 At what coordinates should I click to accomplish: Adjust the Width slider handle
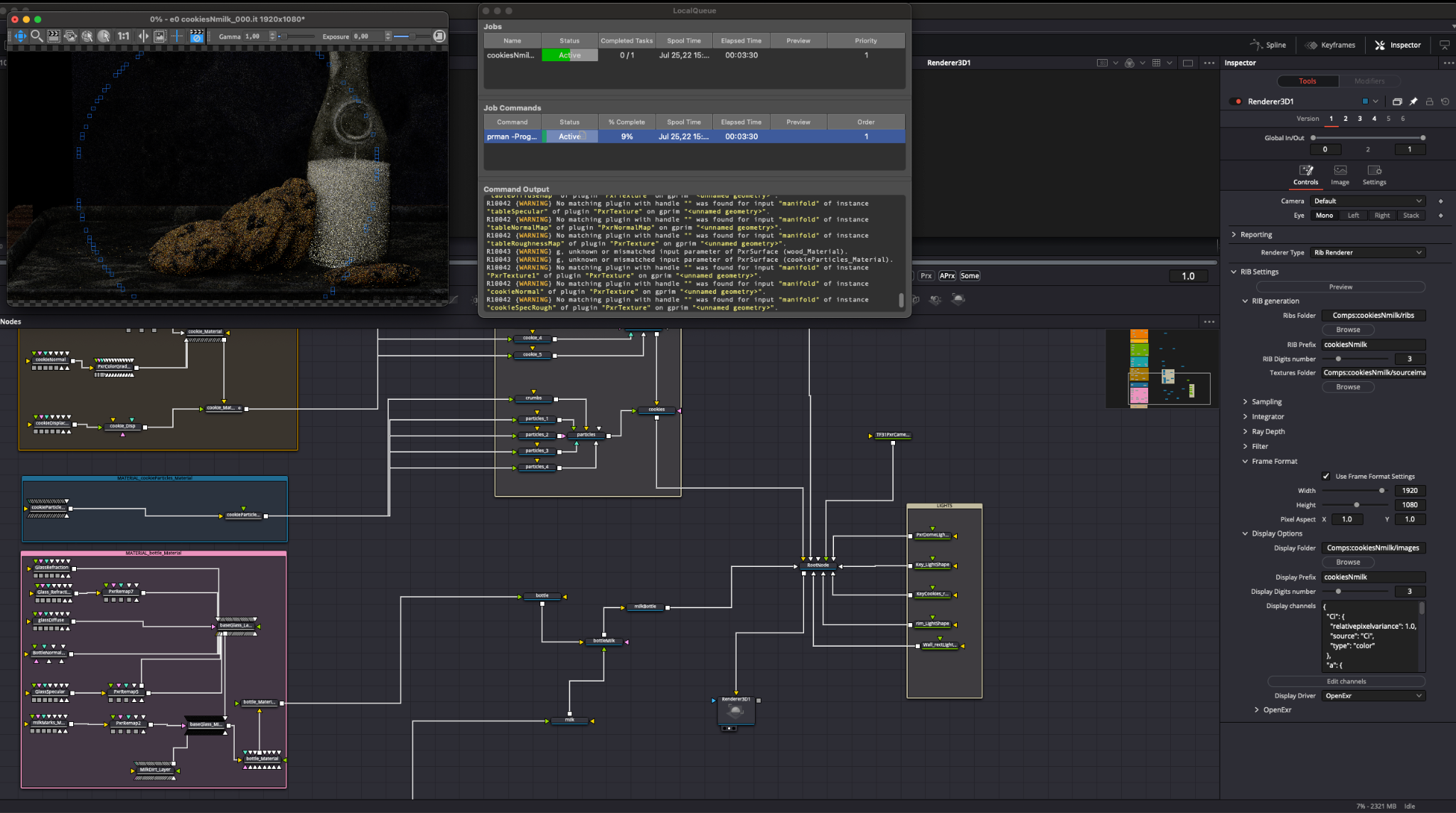[x=1381, y=491]
